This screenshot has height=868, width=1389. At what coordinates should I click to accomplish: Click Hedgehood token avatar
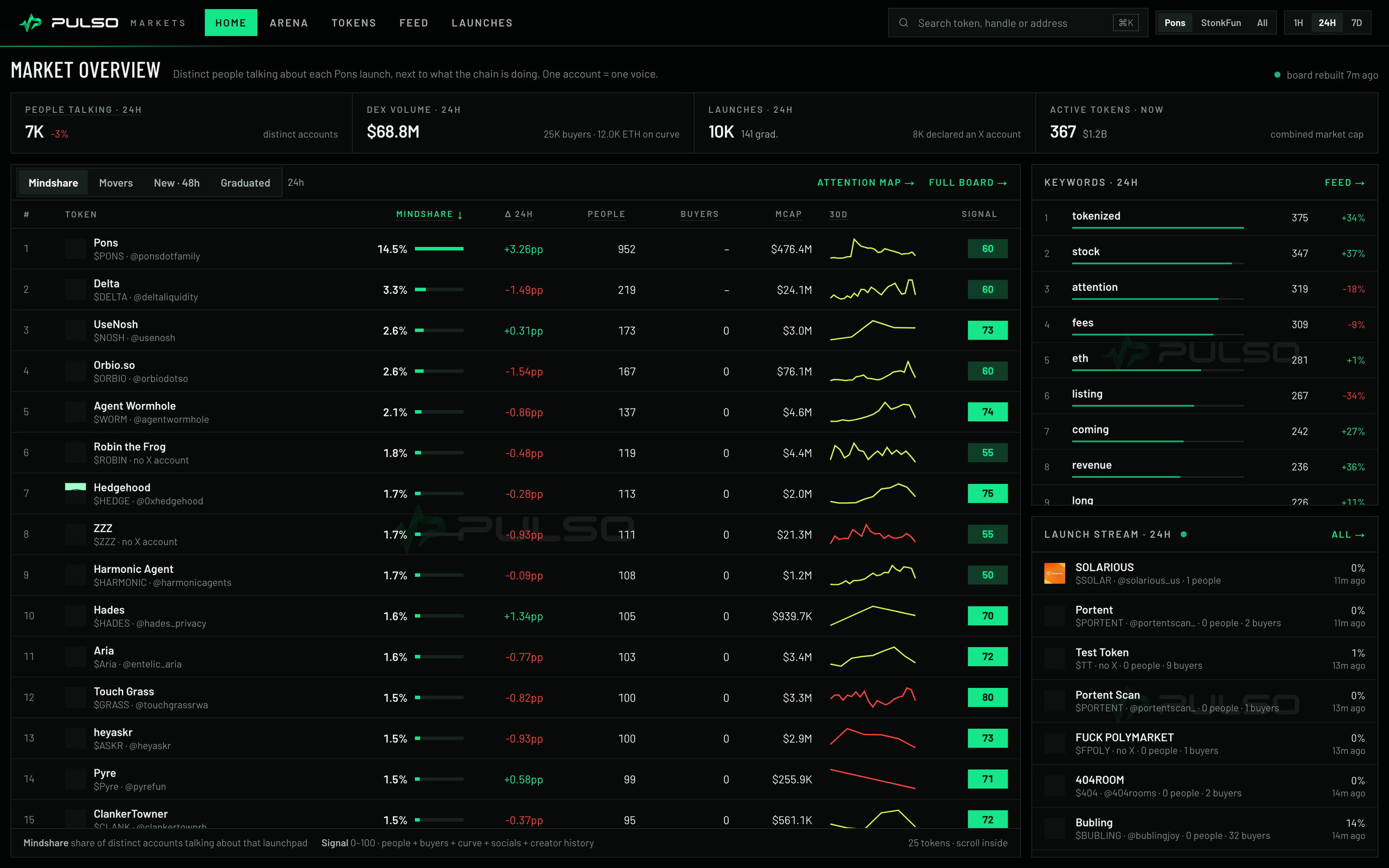click(75, 494)
